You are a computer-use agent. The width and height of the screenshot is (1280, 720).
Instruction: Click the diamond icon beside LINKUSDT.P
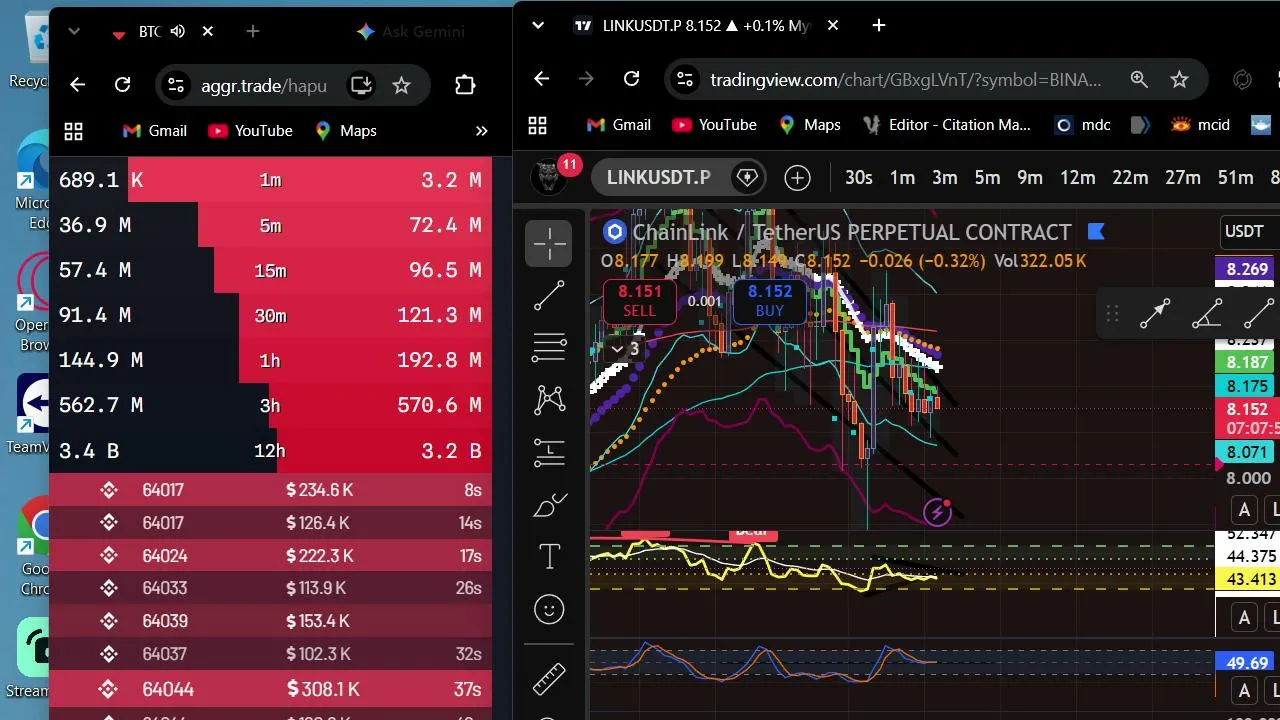(x=747, y=178)
